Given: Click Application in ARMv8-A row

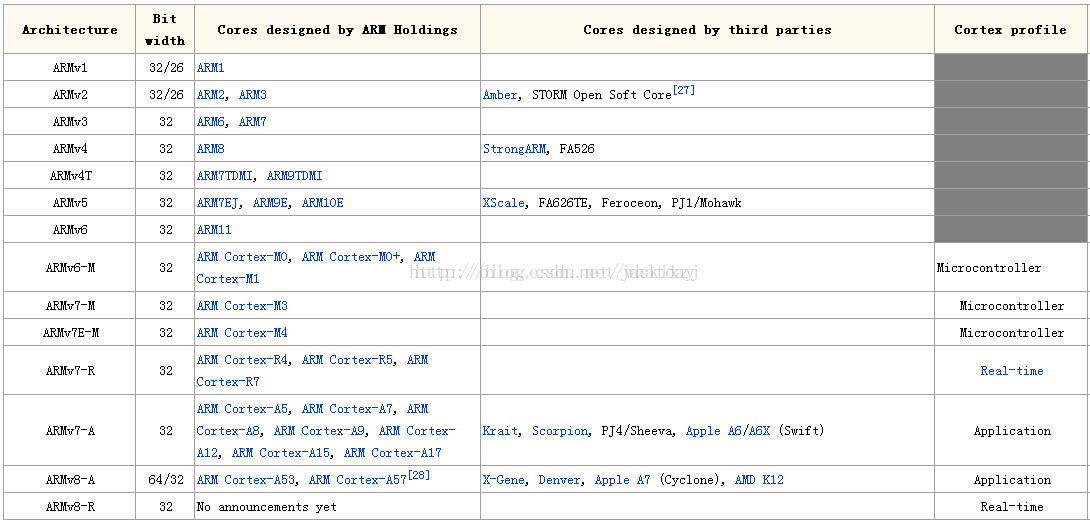Looking at the screenshot, I should coord(1011,481).
